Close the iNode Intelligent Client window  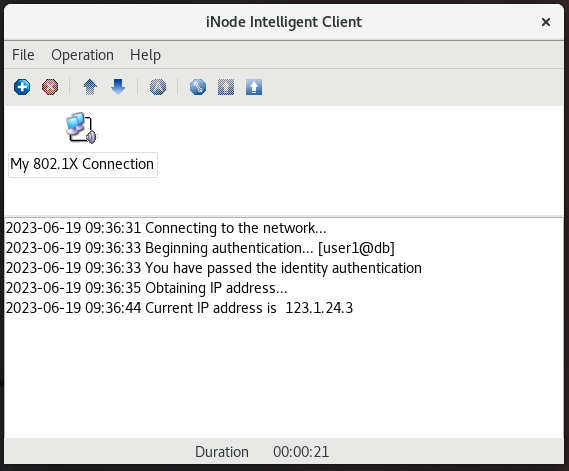(x=546, y=22)
